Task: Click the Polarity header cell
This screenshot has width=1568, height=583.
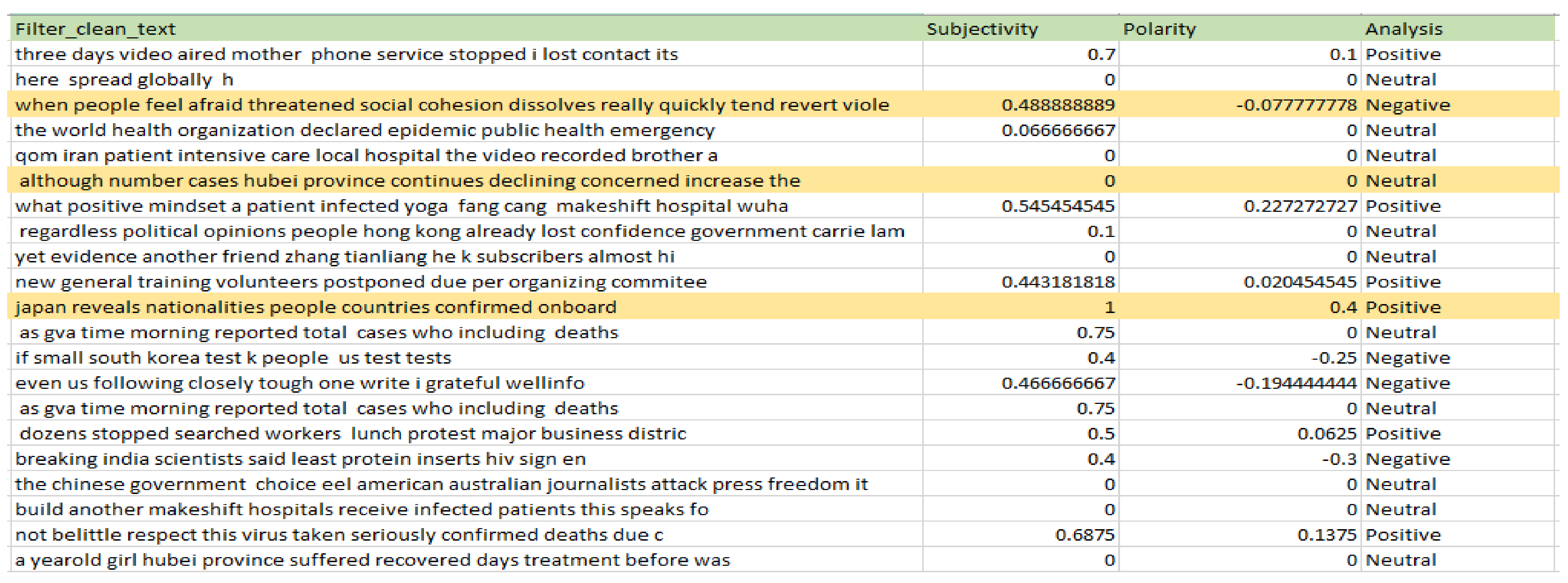Action: [x=1159, y=29]
